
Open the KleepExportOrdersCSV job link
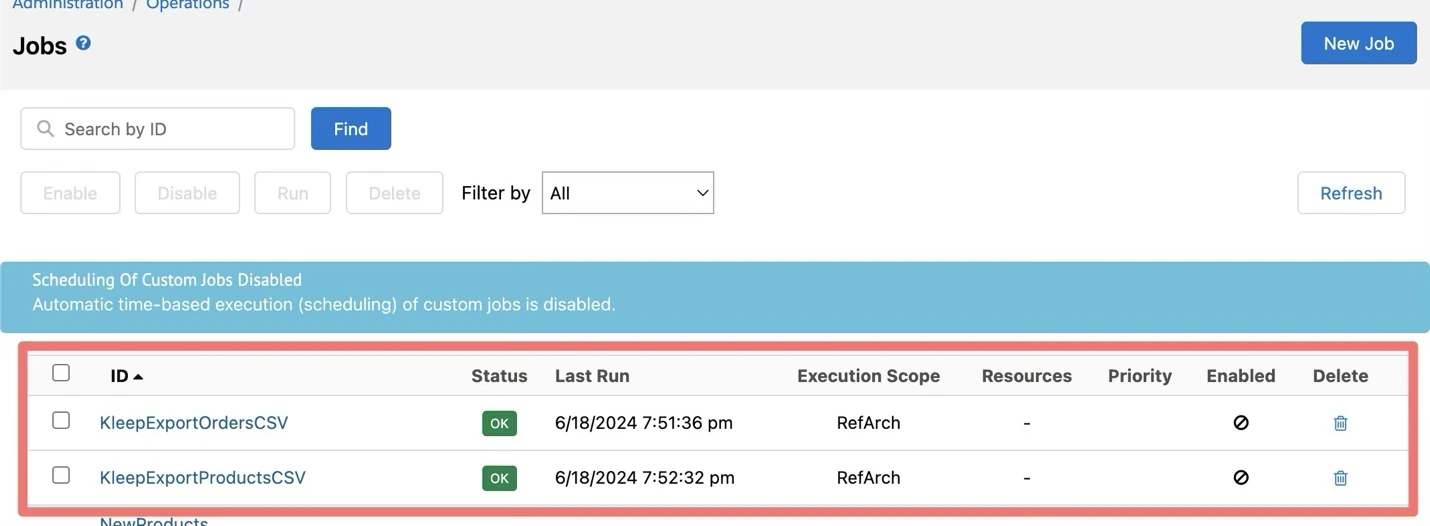[x=194, y=423]
